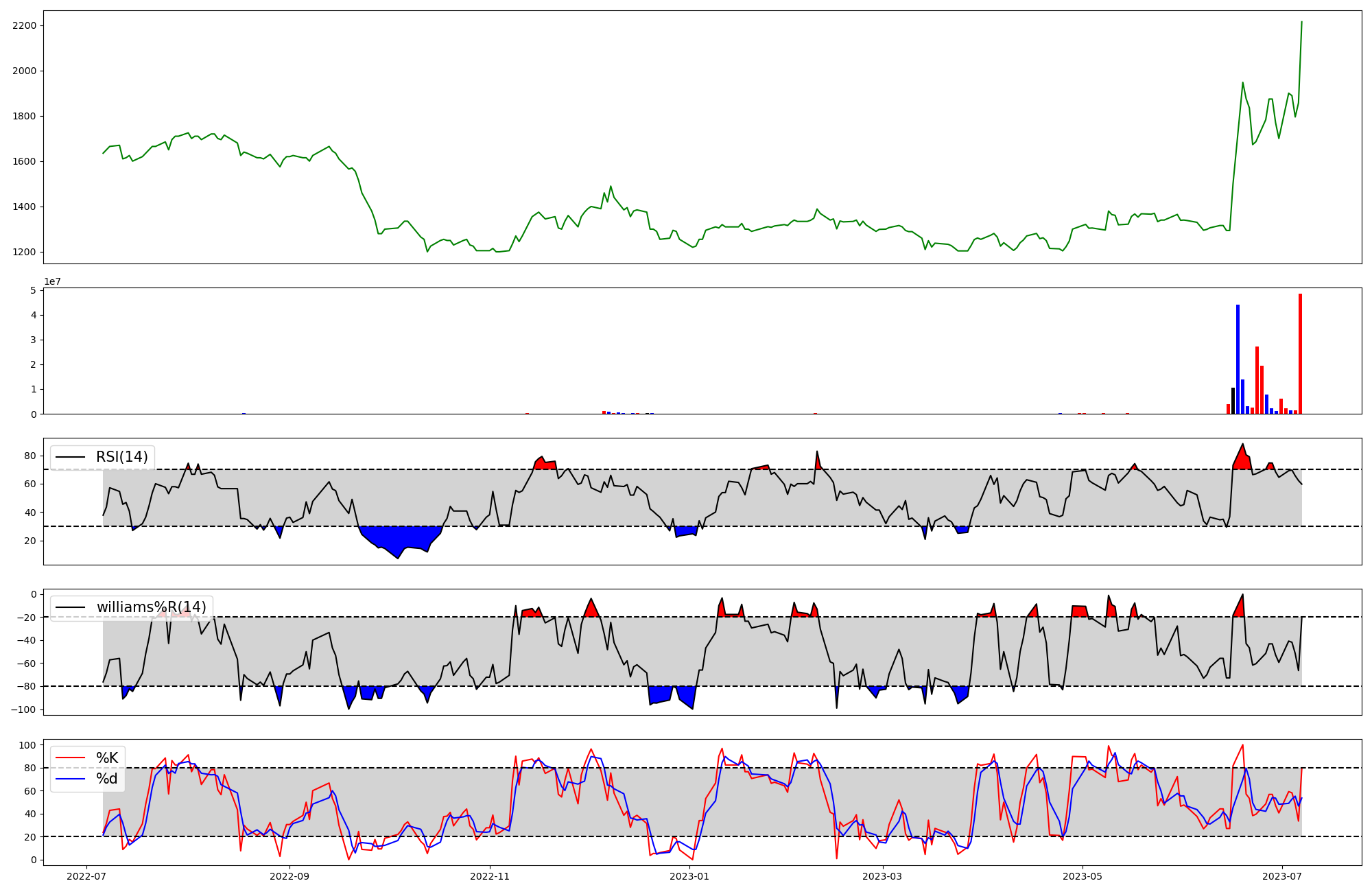Screen dimensions: 1372x892
Task: Select the %K legend entry text
Action: coord(107,758)
